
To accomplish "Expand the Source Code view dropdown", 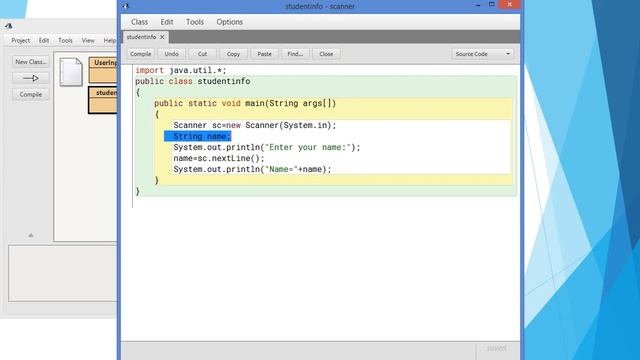I will [x=482, y=54].
